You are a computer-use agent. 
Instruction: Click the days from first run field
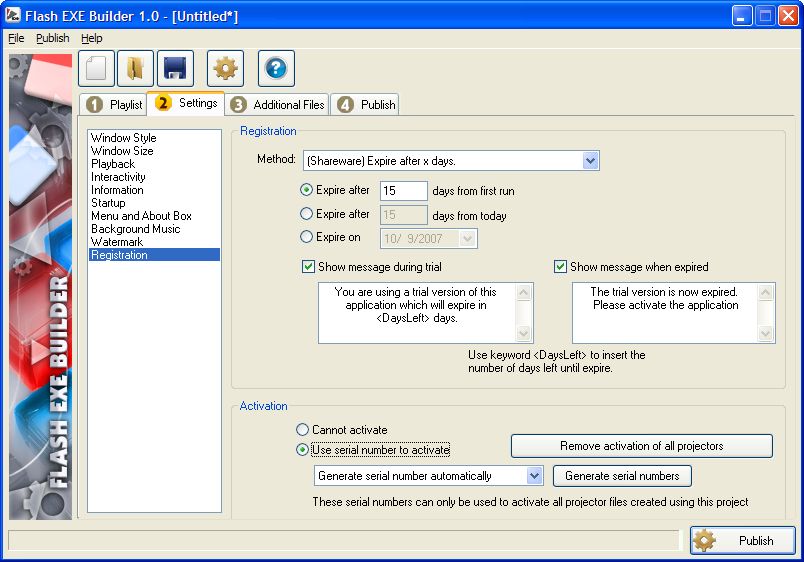pyautogui.click(x=404, y=191)
